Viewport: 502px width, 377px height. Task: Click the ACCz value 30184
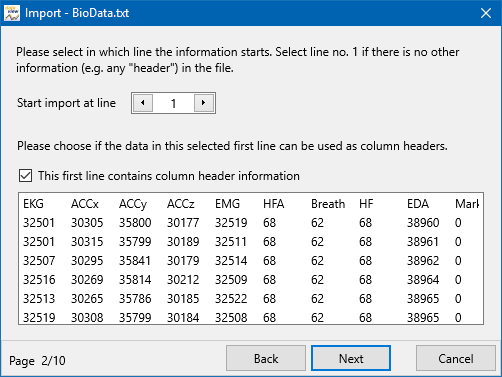[x=183, y=317]
